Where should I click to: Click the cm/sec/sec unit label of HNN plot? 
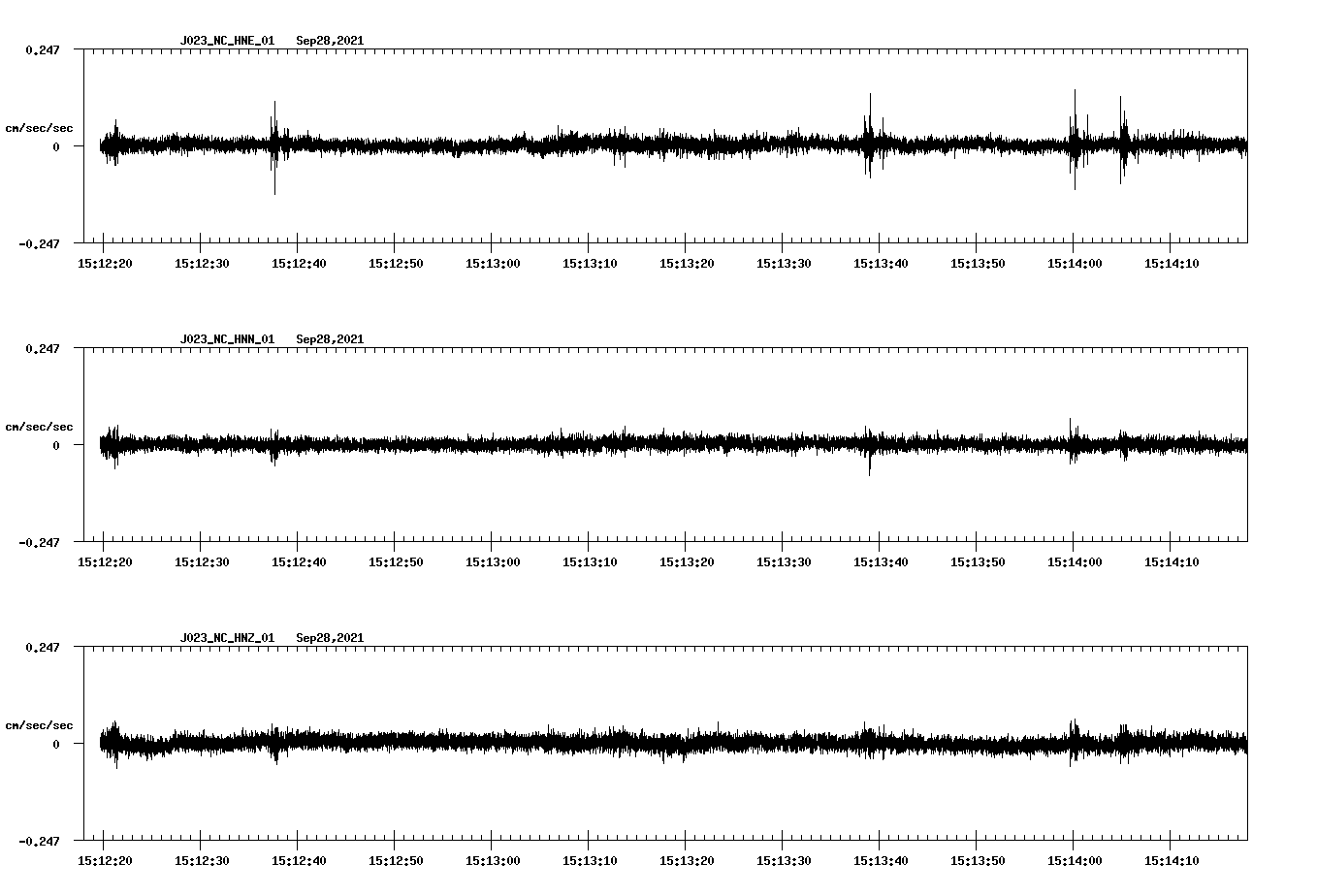point(39,427)
